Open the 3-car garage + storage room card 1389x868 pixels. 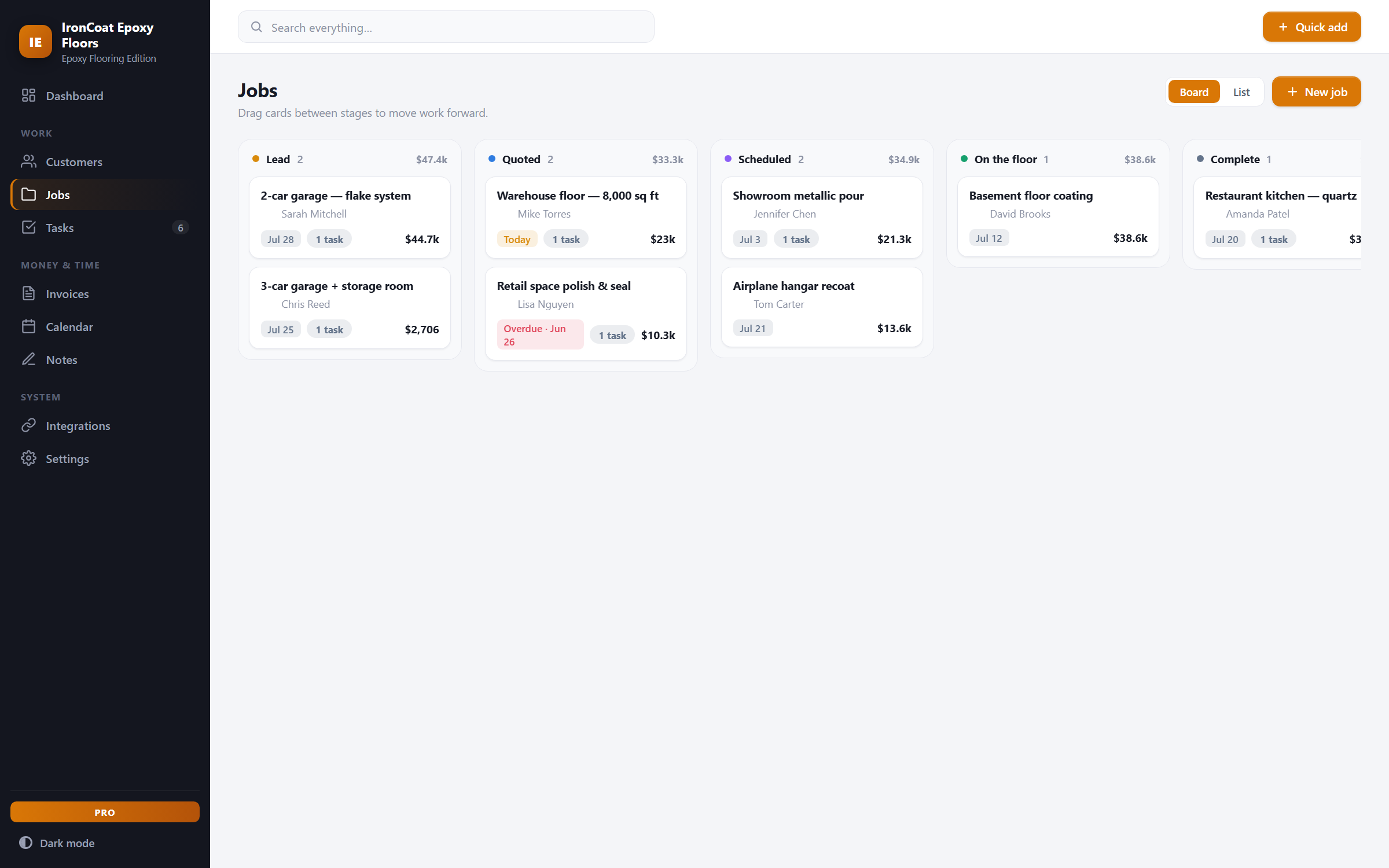(350, 308)
